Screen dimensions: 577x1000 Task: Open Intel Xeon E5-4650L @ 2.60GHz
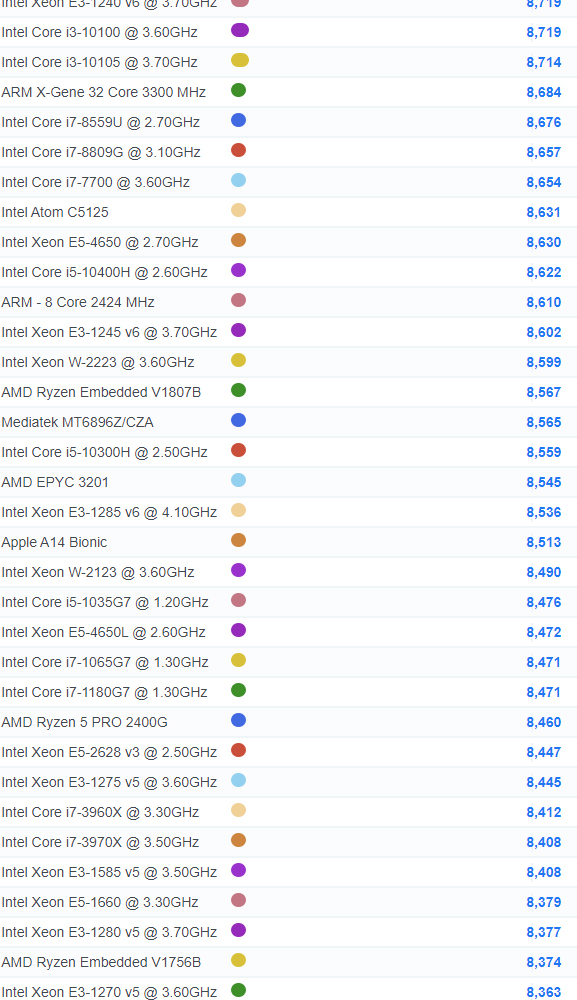point(103,632)
